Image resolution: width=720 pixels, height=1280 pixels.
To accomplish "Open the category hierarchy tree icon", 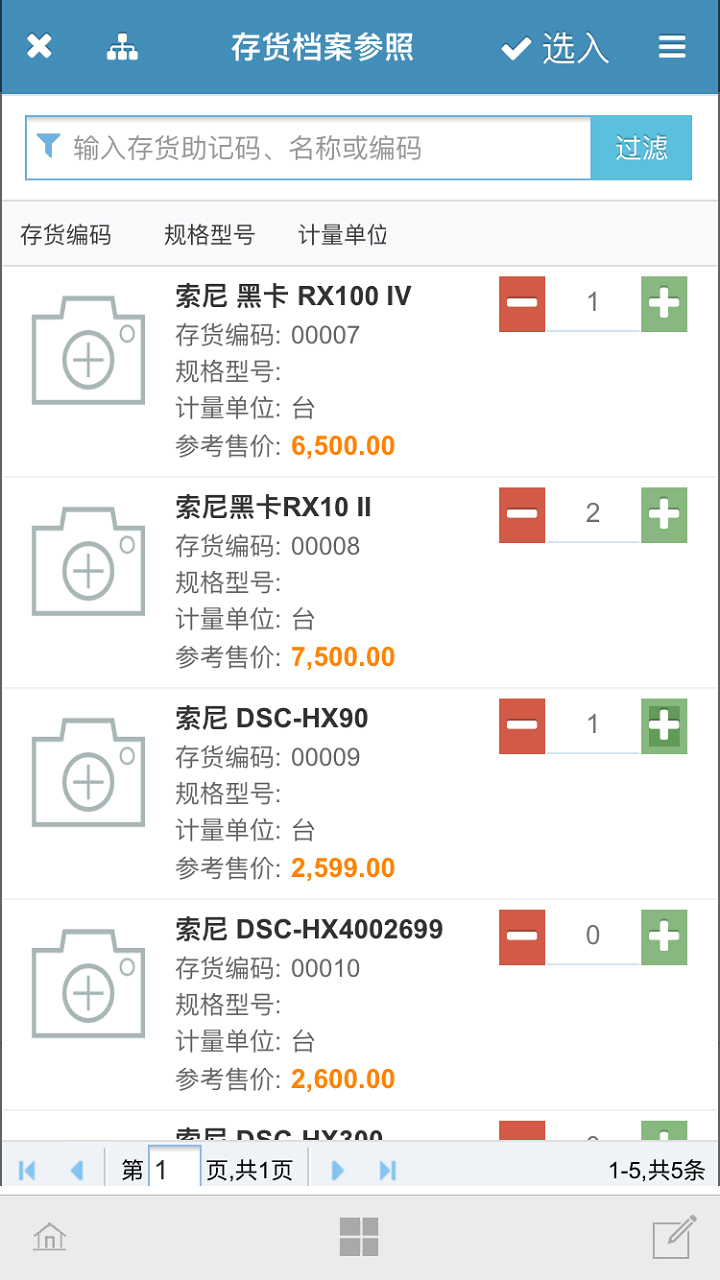I will (122, 47).
